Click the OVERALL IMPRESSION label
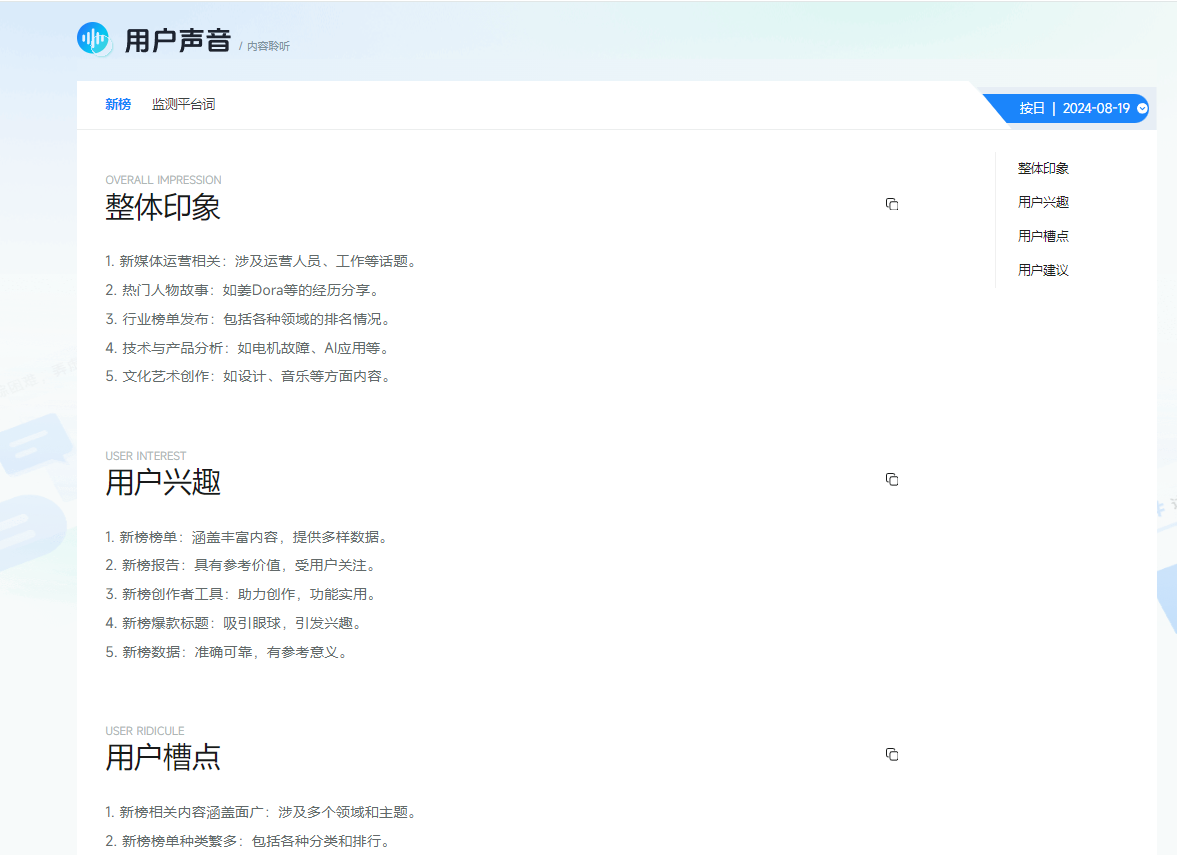The width and height of the screenshot is (1177, 855). coord(164,180)
